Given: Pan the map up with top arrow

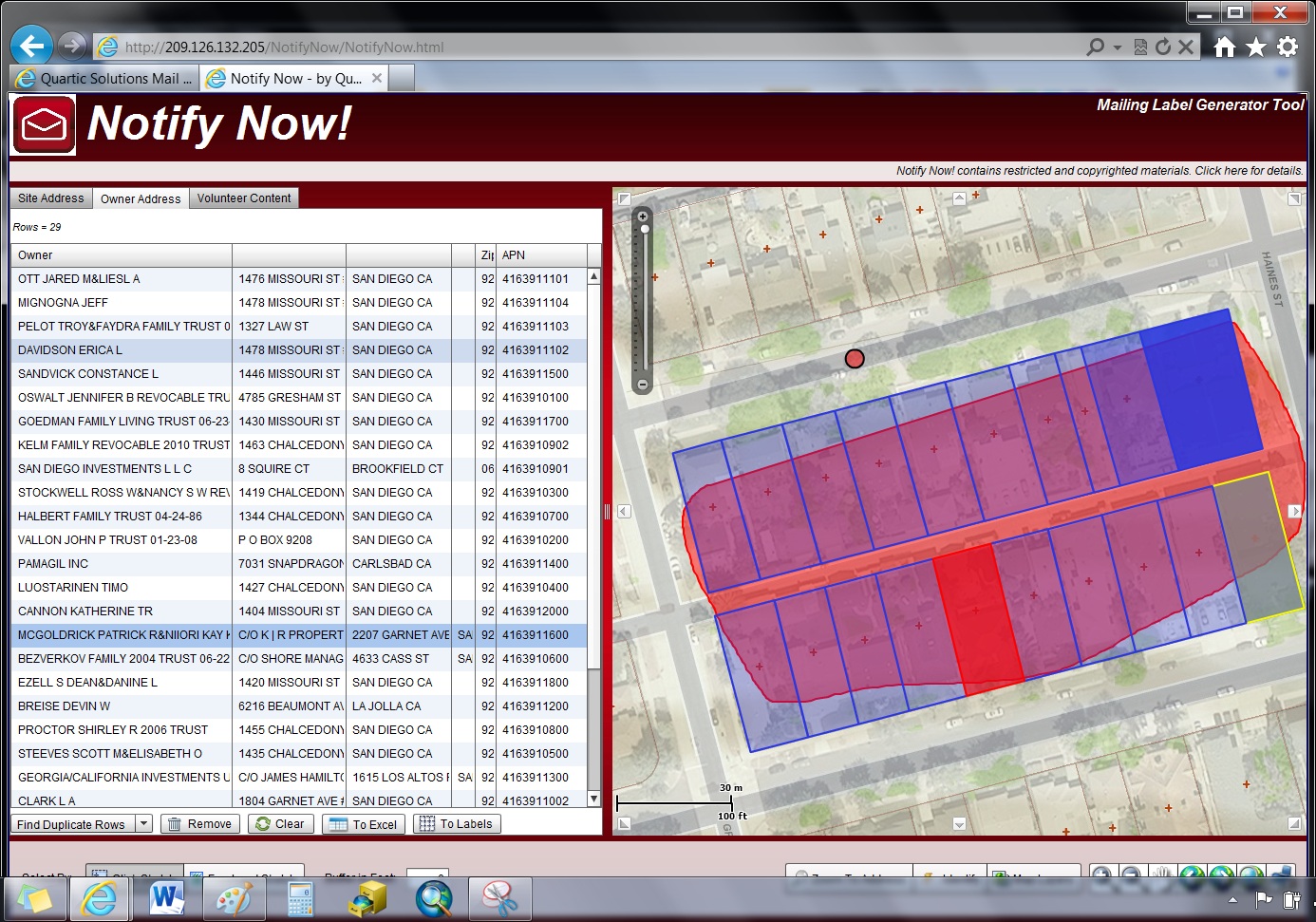Looking at the screenshot, I should coord(959,198).
